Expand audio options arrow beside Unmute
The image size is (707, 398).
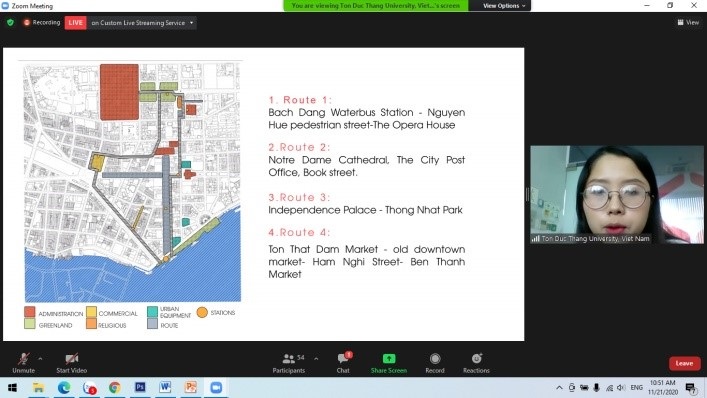point(40,359)
